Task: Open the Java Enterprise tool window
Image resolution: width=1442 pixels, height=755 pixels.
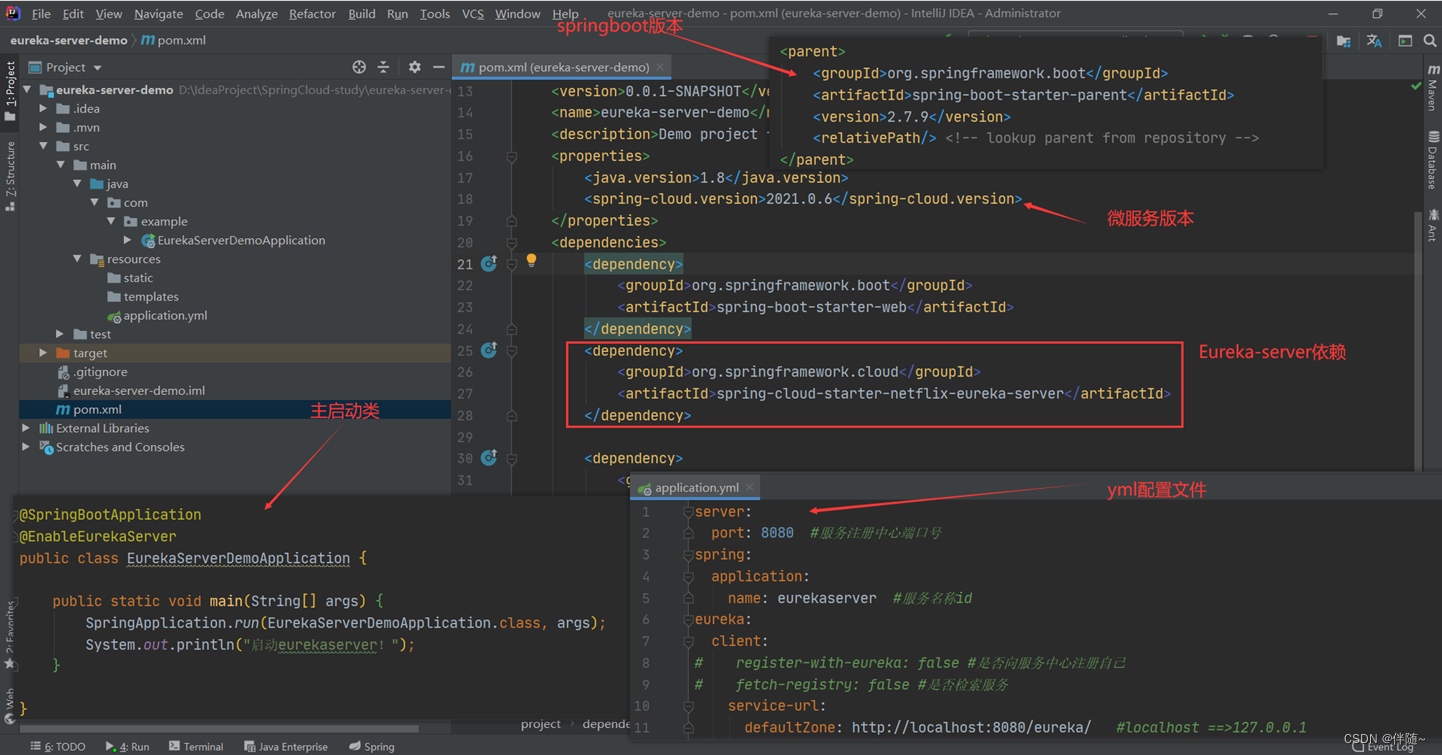Action: 285,746
